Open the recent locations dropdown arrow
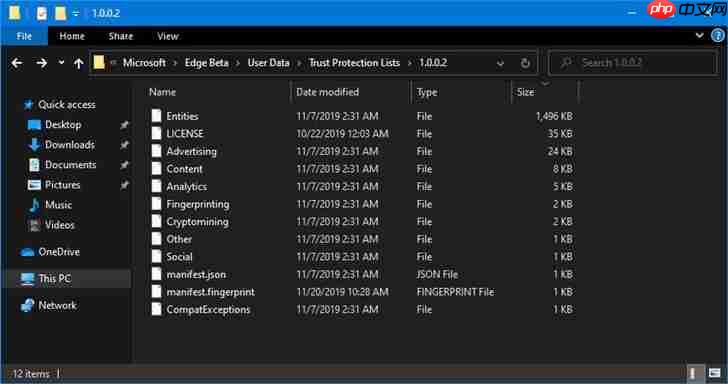Image resolution: width=728 pixels, height=384 pixels. point(61,62)
